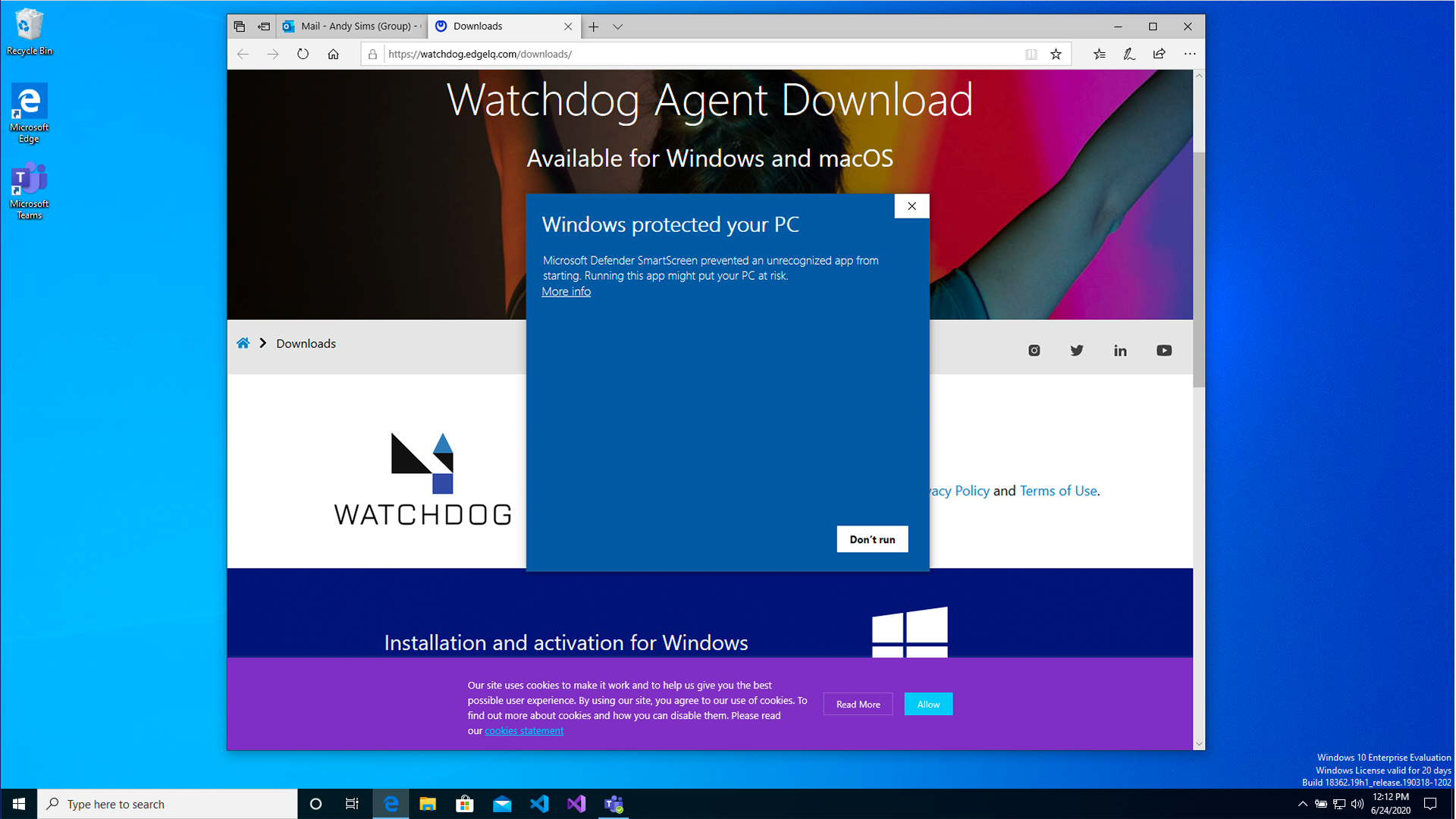This screenshot has height=819, width=1456.
Task: Open Edge Settings and more menu
Action: [x=1190, y=54]
